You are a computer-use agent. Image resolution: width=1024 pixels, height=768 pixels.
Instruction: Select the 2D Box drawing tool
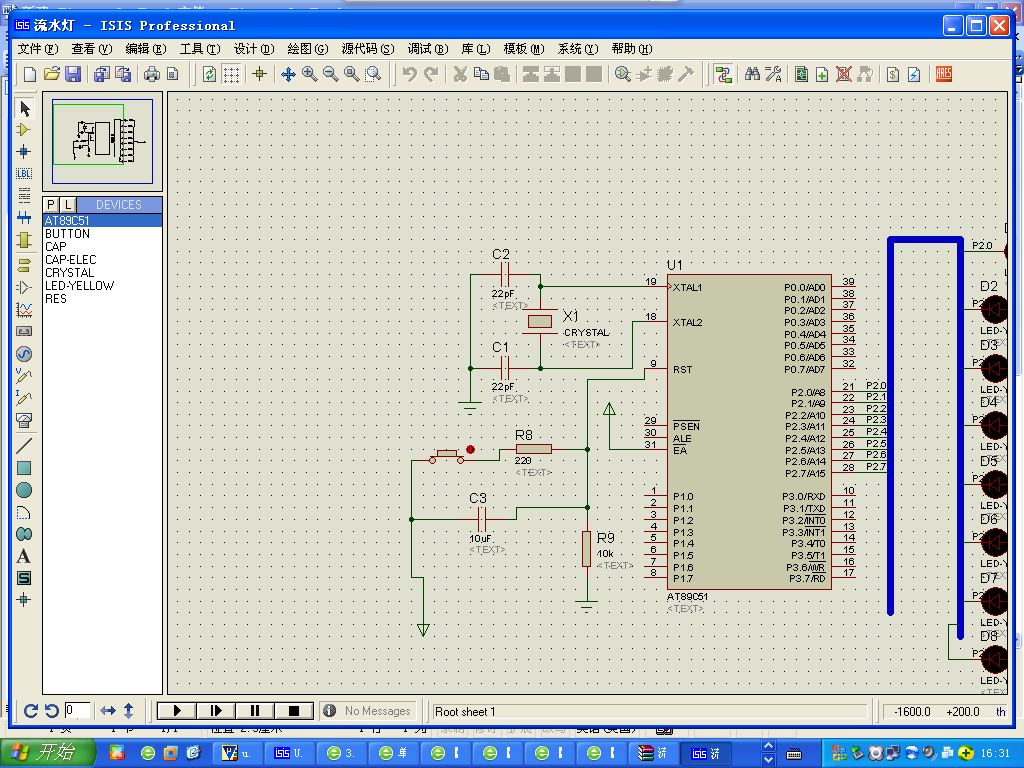coord(24,468)
